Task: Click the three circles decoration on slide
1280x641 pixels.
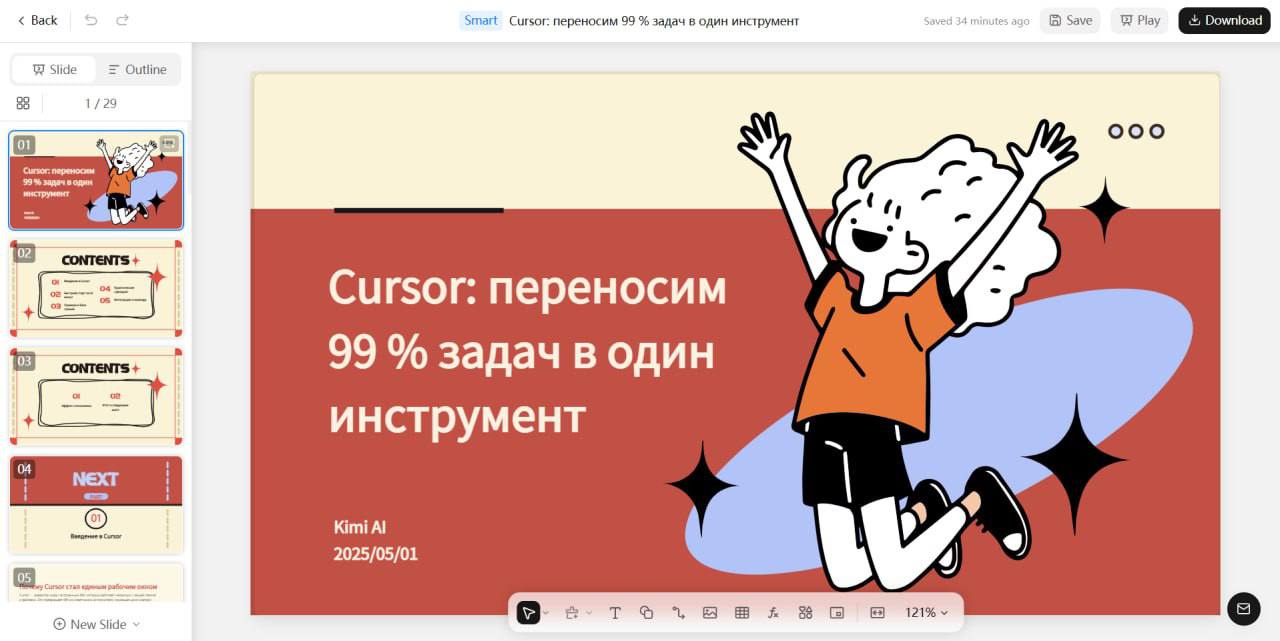Action: point(1136,131)
